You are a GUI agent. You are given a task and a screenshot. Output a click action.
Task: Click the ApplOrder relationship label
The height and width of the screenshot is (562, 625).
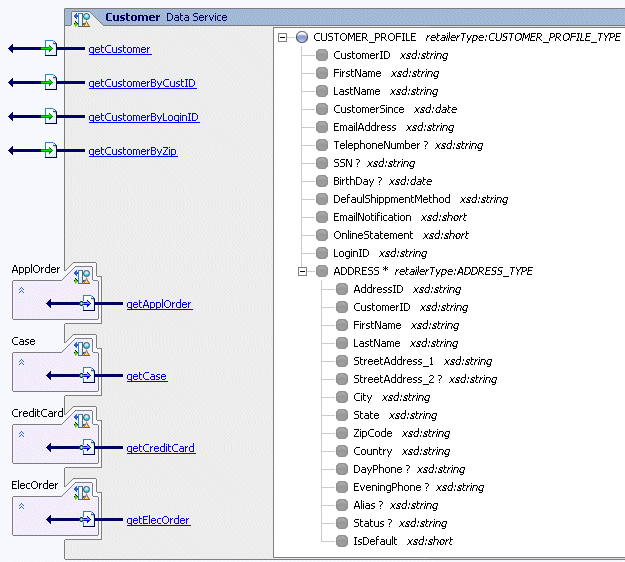point(36,269)
